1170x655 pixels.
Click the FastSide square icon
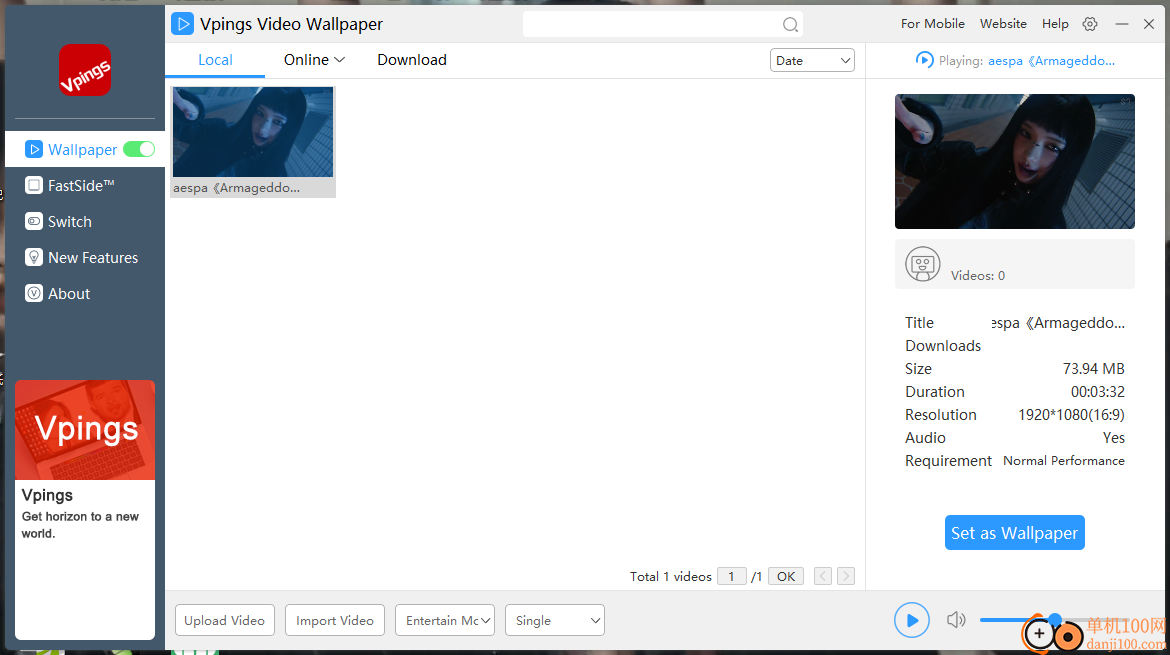(34, 185)
